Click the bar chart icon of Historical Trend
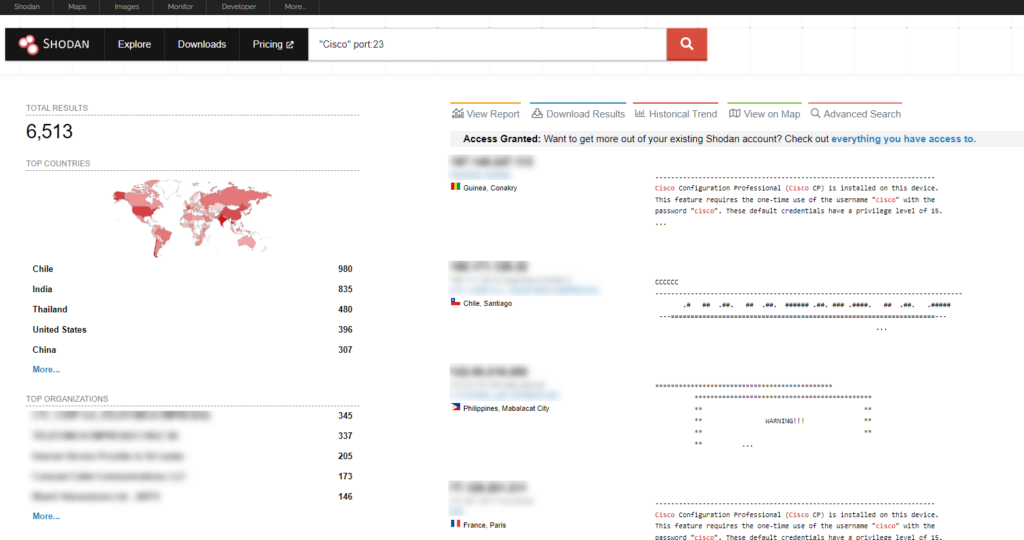Image resolution: width=1024 pixels, height=540 pixels. [x=640, y=114]
